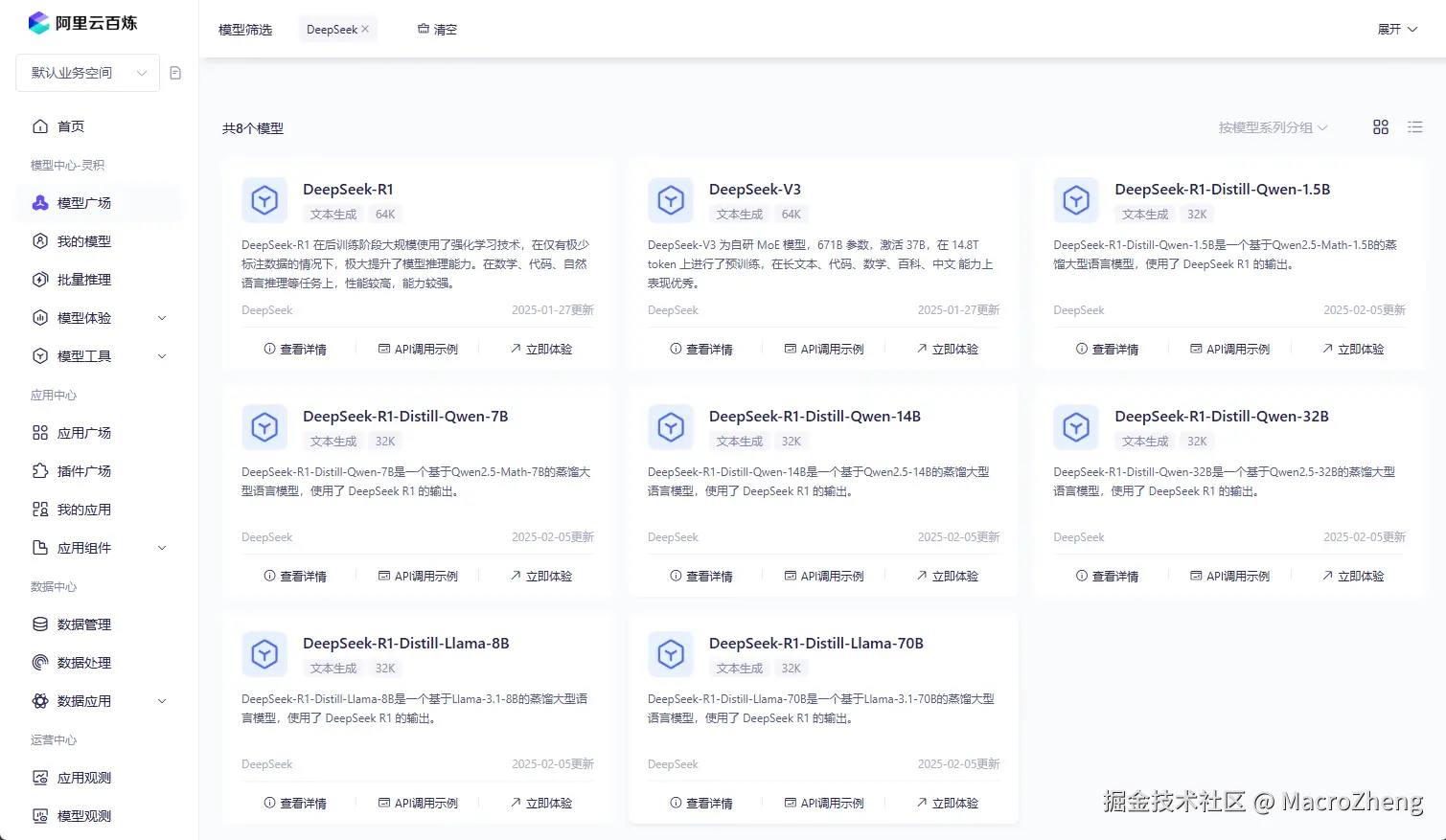The image size is (1446, 840).
Task: Click the DeepSeek-R1-Distill-Qwen-14B logo icon
Action: [671, 427]
